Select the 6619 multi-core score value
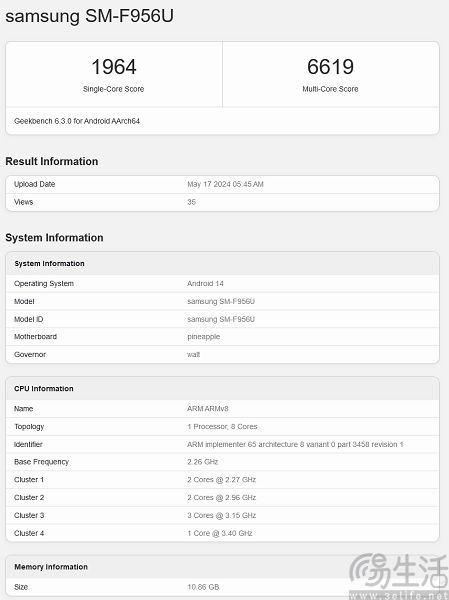 [x=330, y=67]
